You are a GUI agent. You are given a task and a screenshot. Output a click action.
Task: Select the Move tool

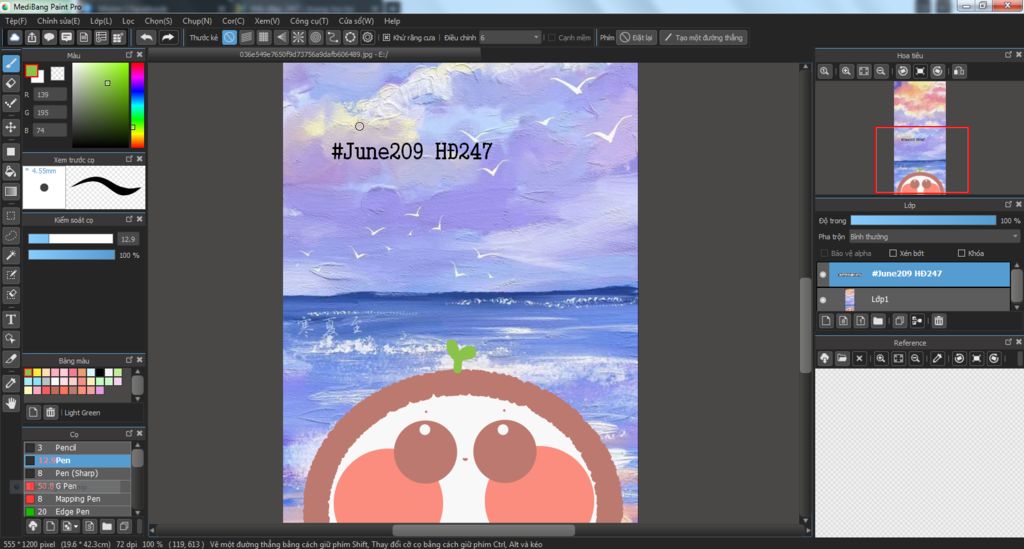(10, 127)
